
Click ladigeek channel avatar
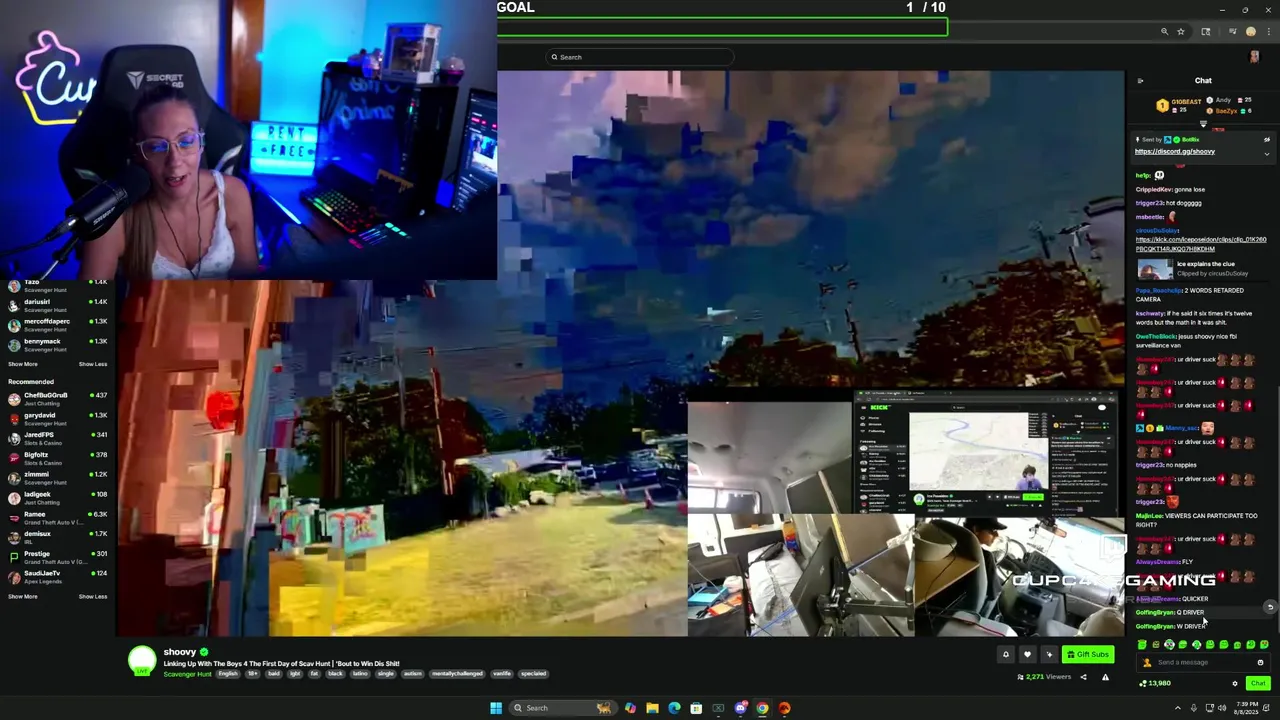(13, 497)
